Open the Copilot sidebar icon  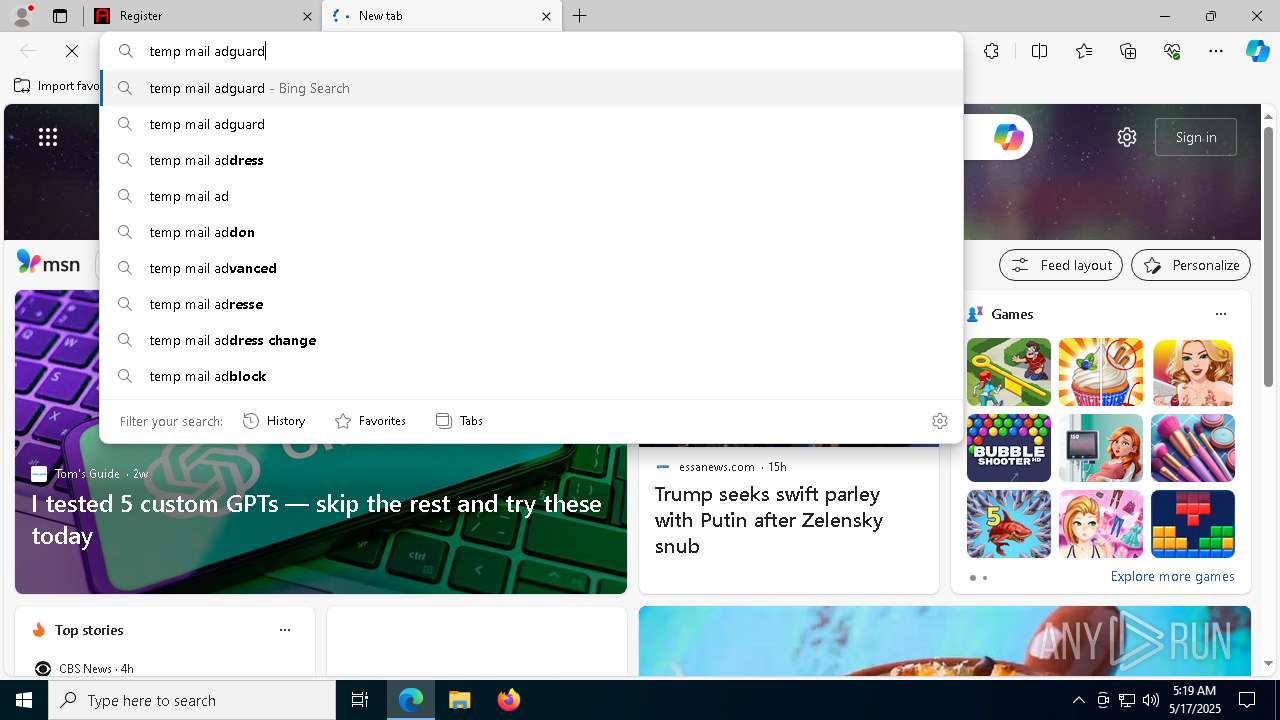(1257, 51)
